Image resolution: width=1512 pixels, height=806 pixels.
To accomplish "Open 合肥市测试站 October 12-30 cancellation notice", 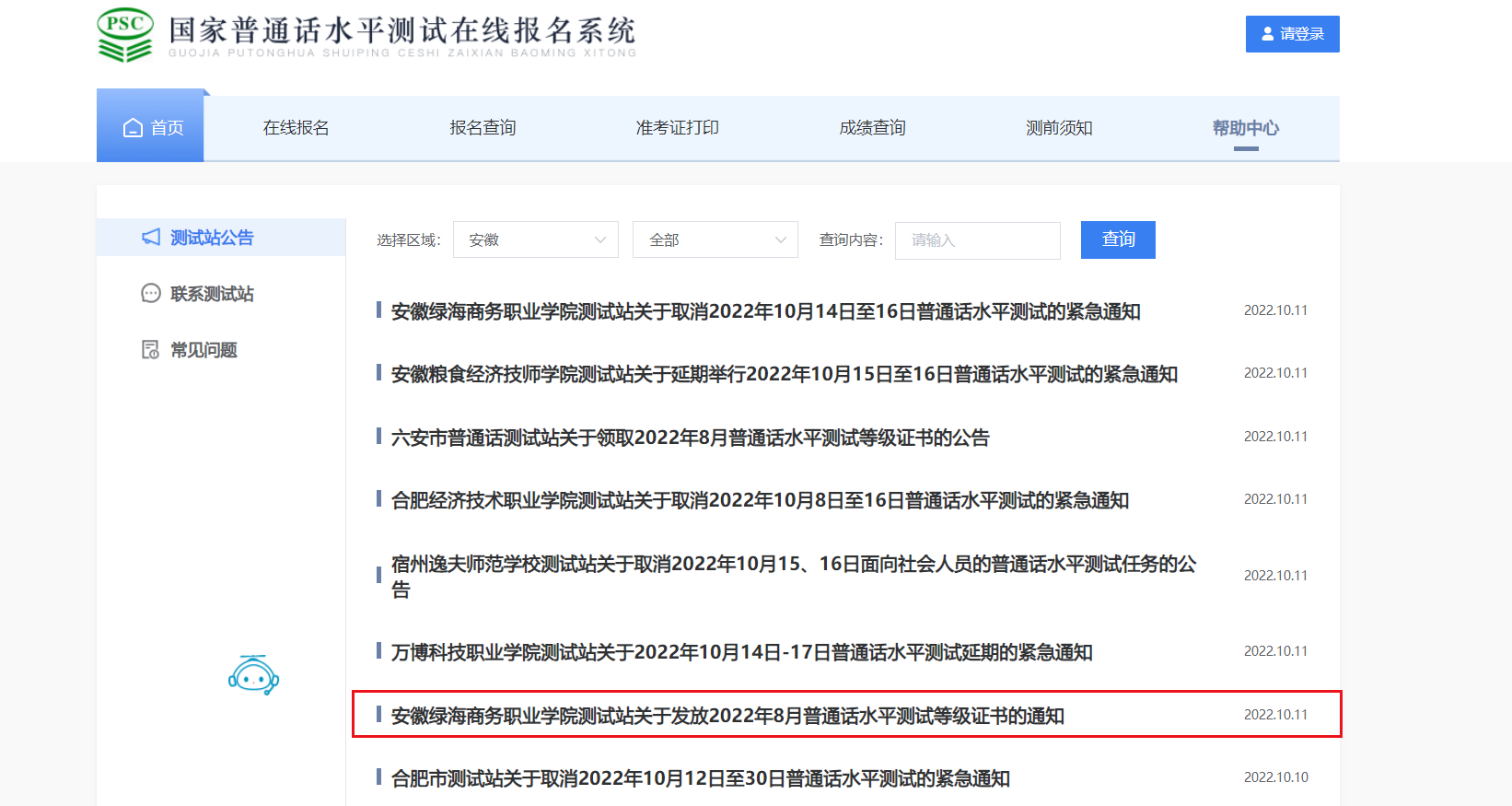I will click(x=701, y=778).
